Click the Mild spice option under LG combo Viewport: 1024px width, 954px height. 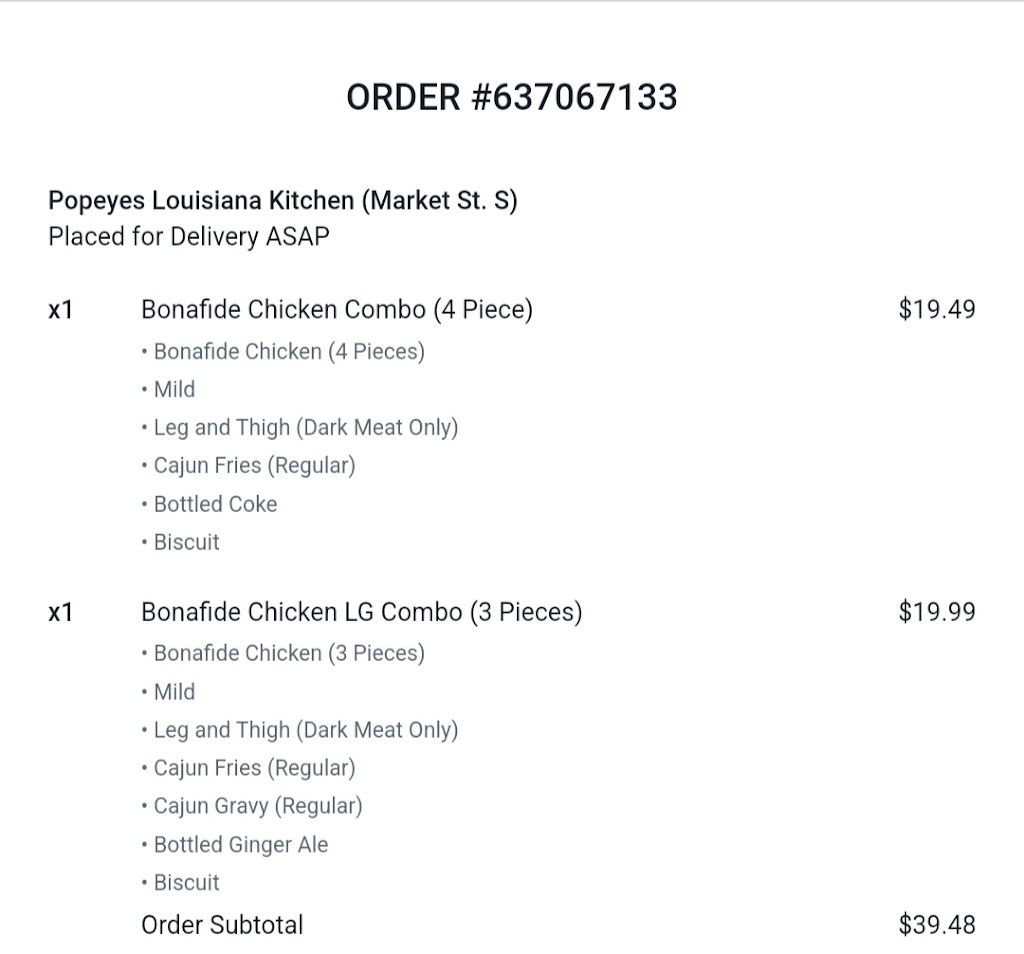[x=168, y=692]
